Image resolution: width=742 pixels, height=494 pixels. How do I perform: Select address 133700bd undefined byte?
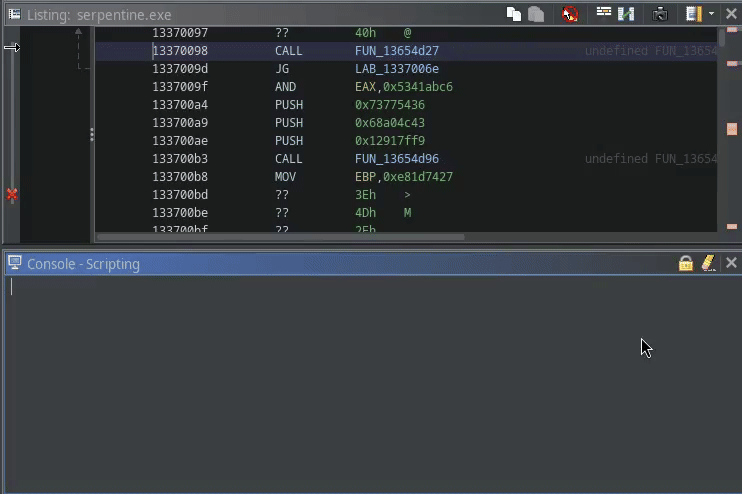(180, 194)
